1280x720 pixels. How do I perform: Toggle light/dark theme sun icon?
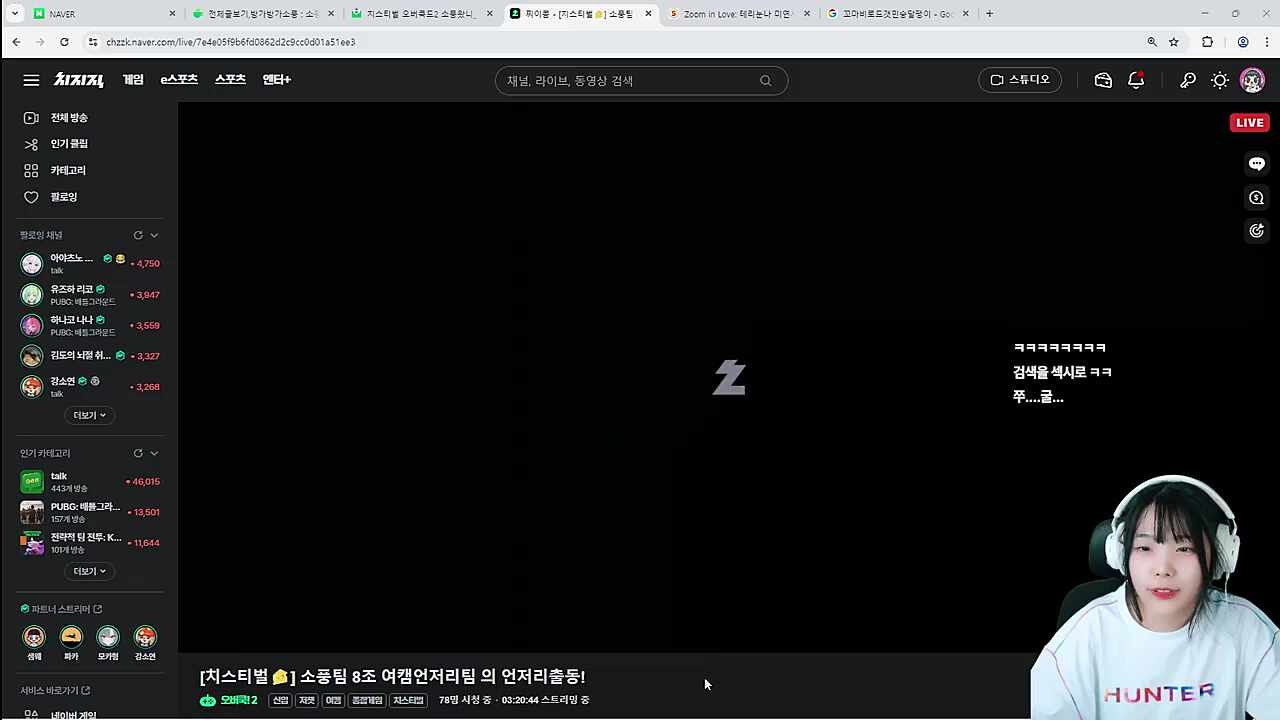click(1220, 80)
